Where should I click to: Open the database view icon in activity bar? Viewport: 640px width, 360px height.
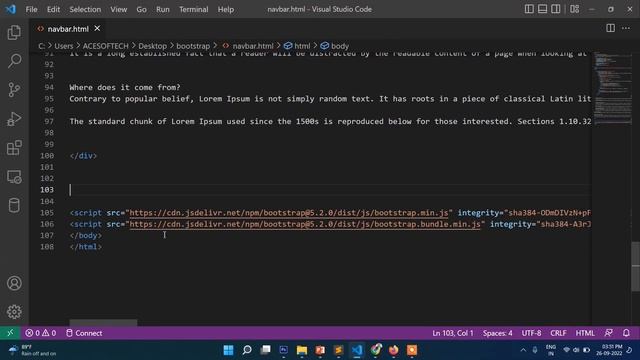(14, 205)
